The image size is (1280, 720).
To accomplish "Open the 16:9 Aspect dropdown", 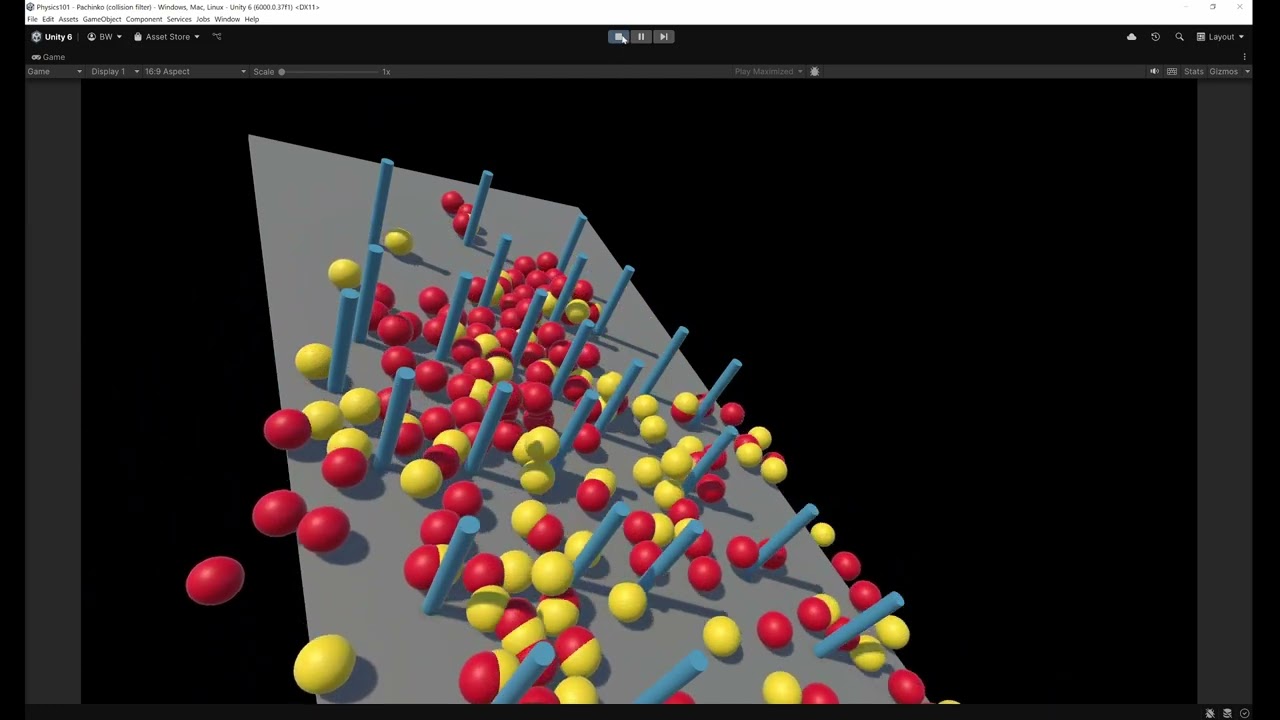I will (x=195, y=71).
